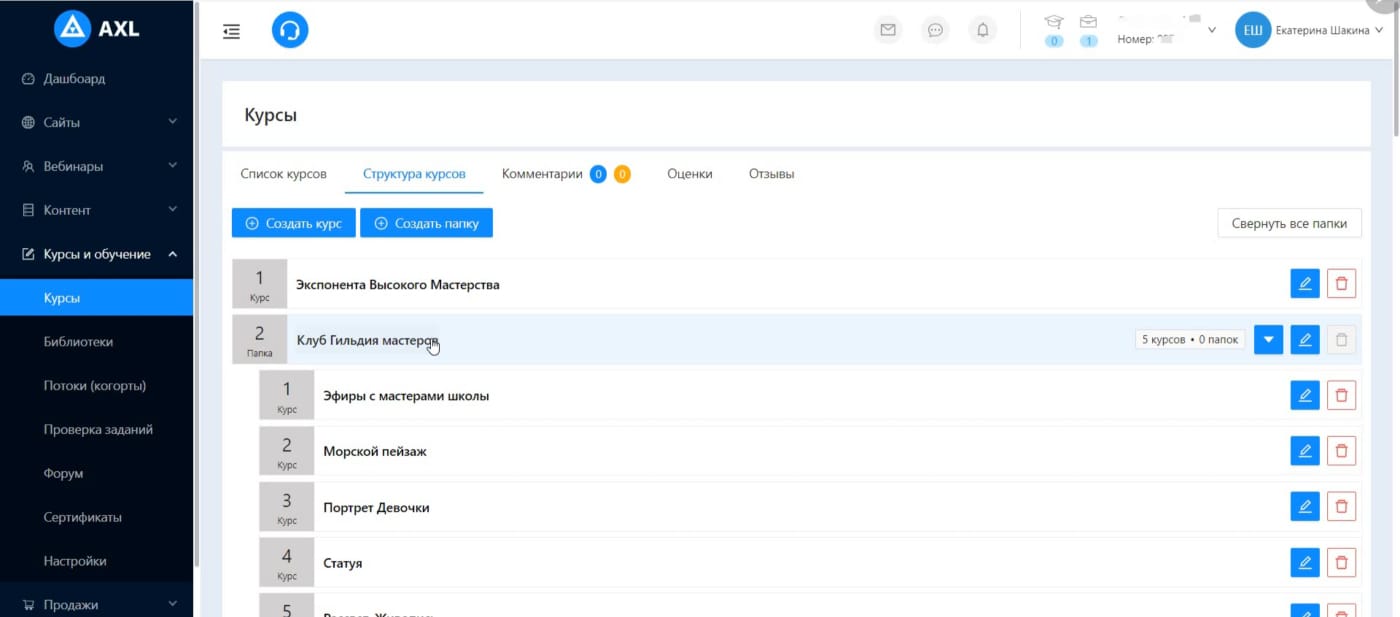Click the headset support icon

[x=290, y=31]
